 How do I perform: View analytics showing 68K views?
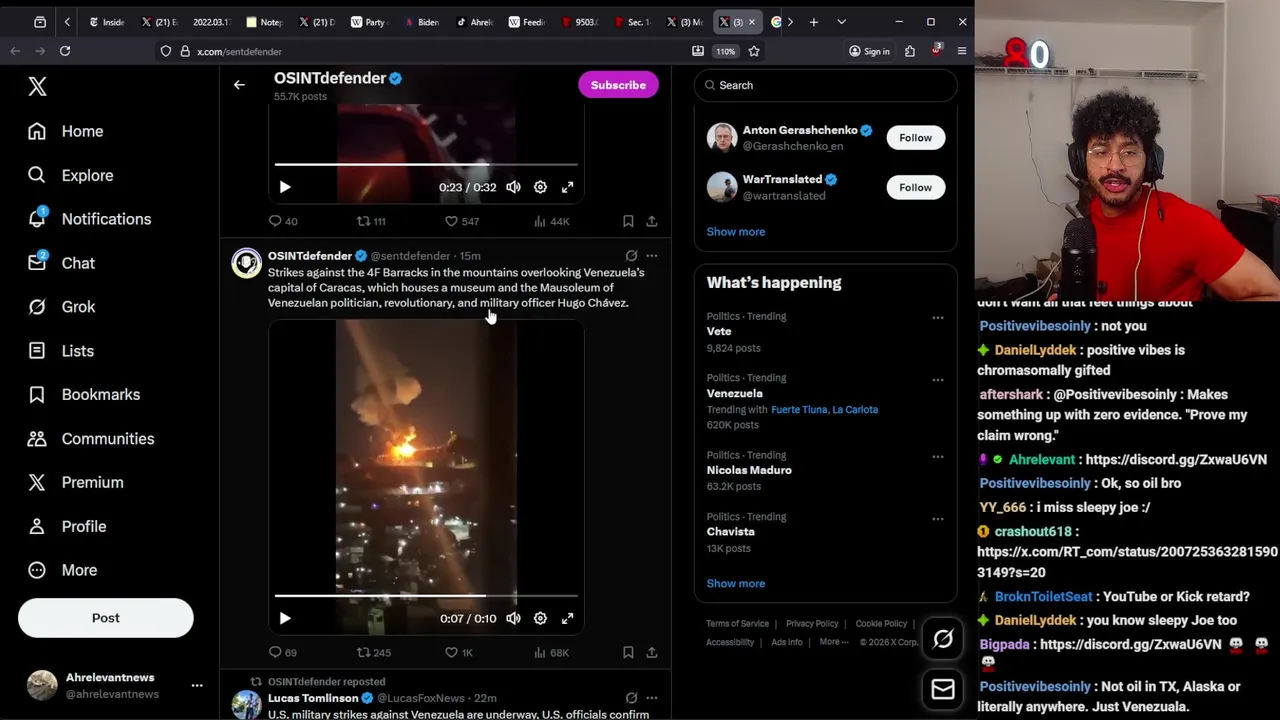coord(551,652)
